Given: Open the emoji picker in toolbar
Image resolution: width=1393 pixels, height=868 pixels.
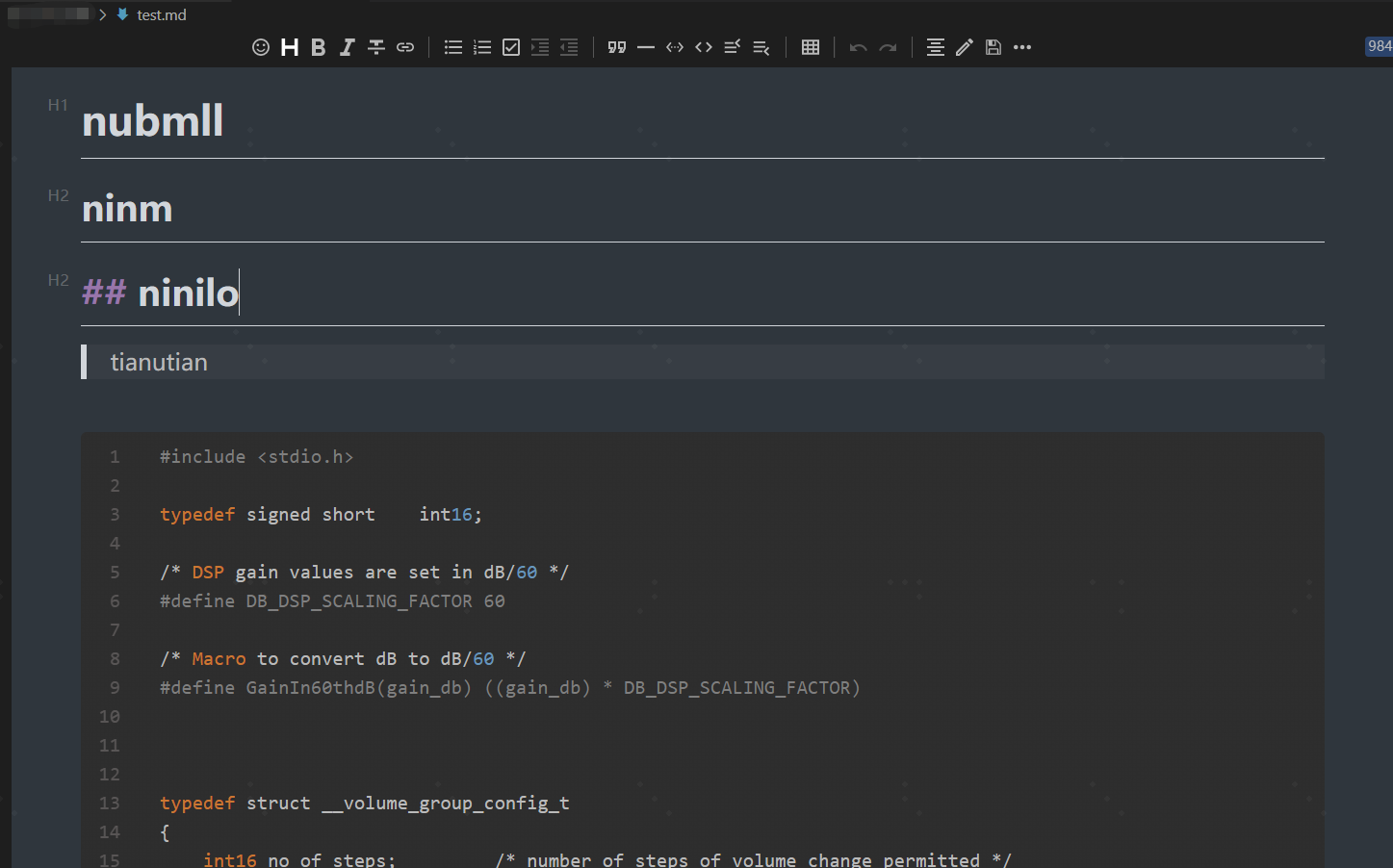Looking at the screenshot, I should click(x=261, y=47).
